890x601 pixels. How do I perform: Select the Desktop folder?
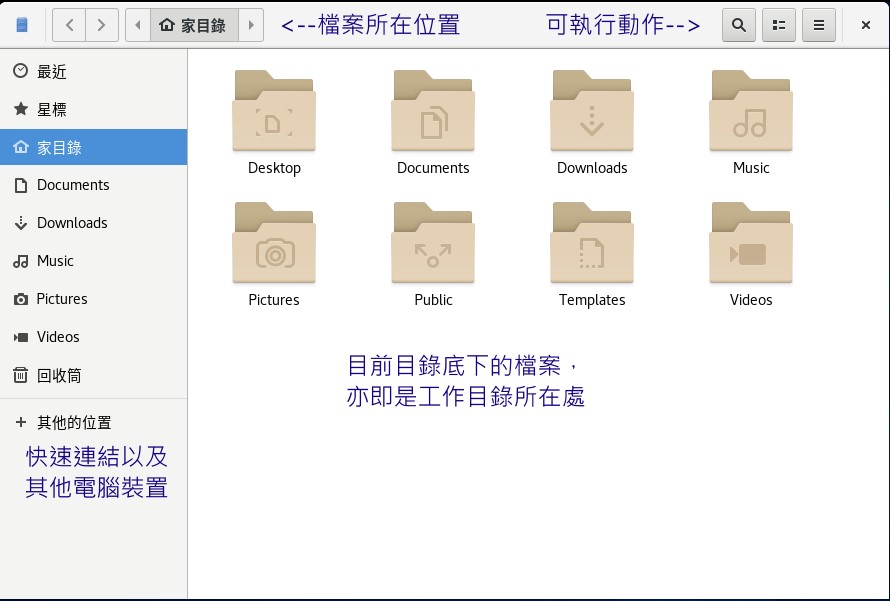[273, 110]
